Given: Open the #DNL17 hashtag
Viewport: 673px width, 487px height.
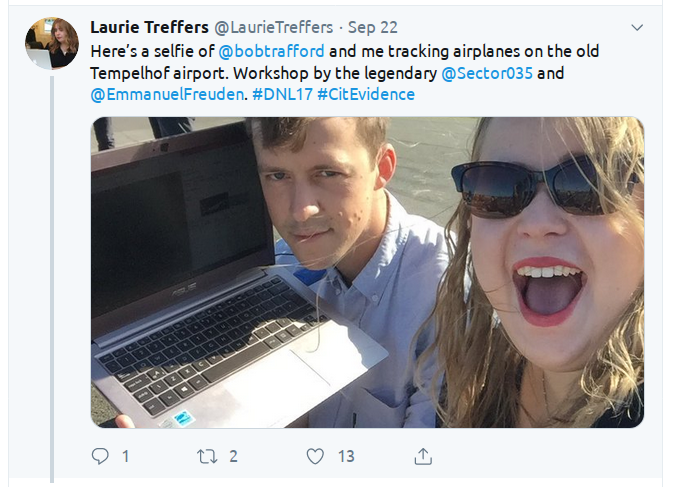Looking at the screenshot, I should 282,94.
